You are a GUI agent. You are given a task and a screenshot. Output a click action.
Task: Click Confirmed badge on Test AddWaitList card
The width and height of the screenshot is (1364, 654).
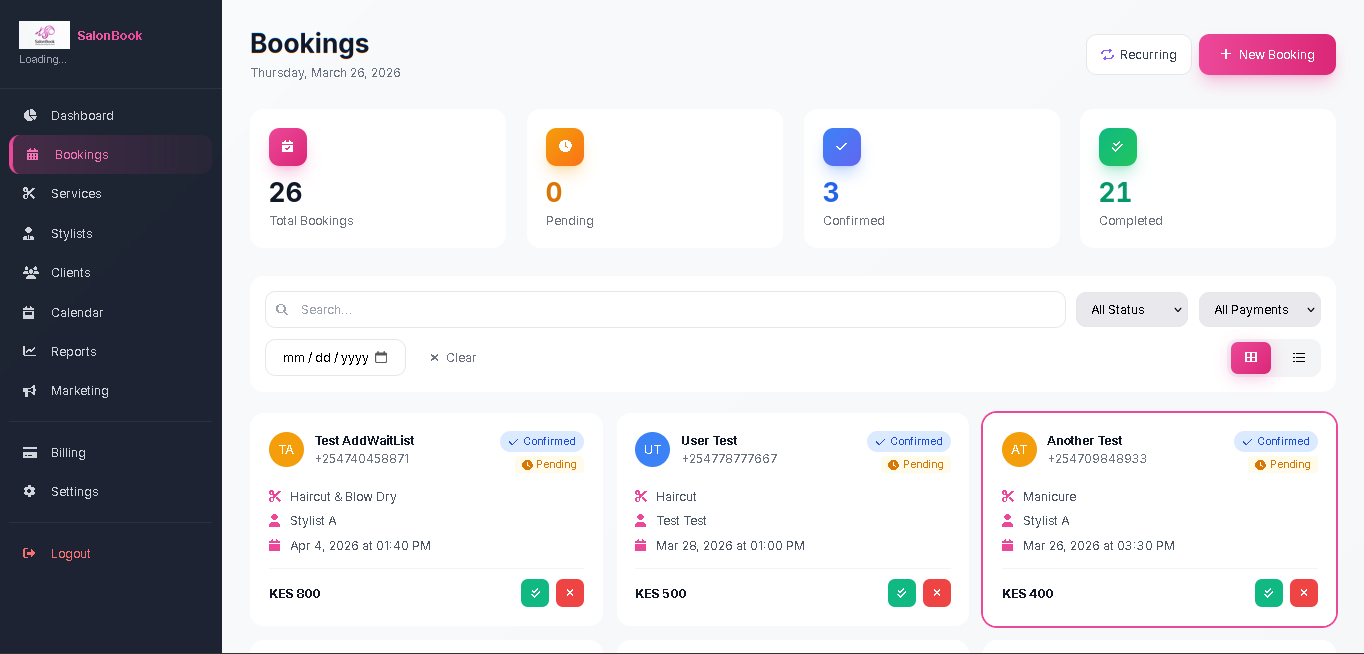542,441
